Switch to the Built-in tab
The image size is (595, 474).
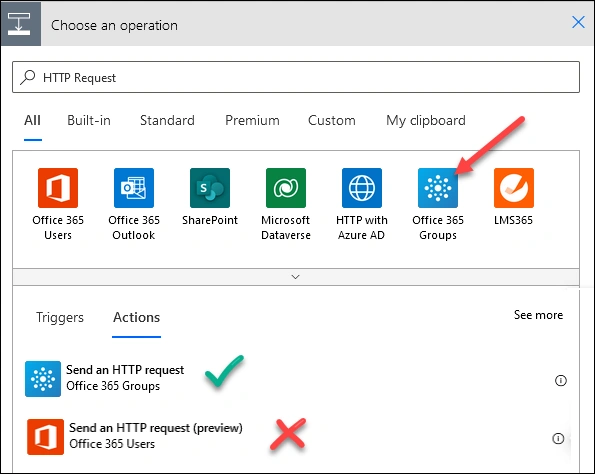pos(89,121)
